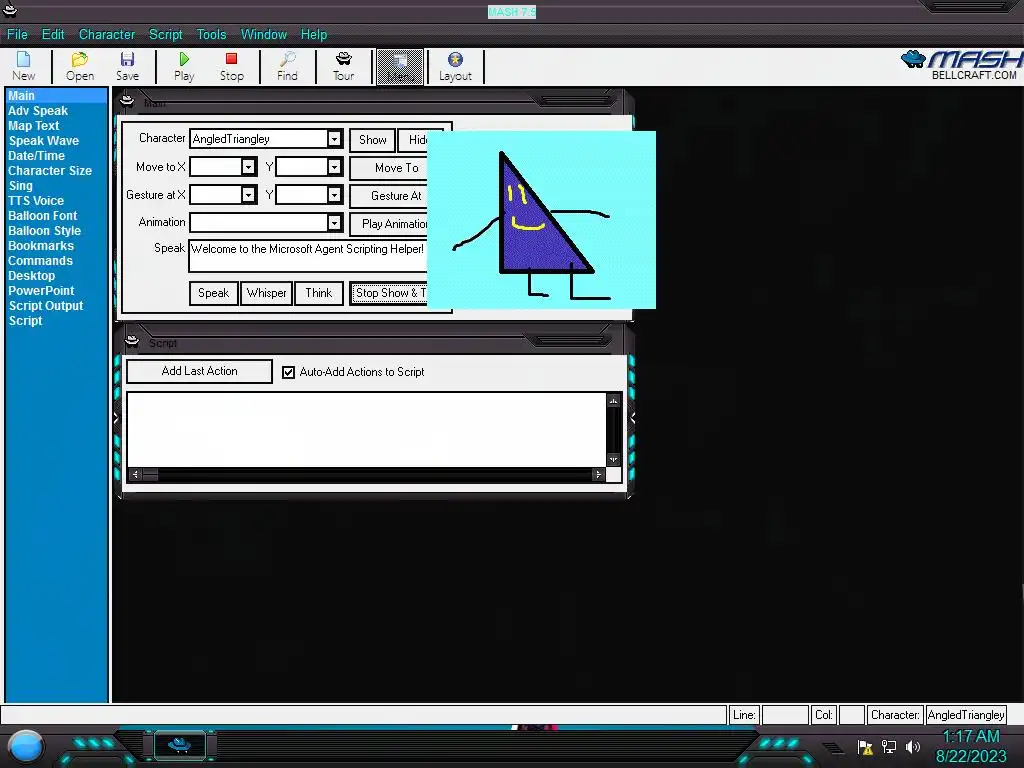Click the network tray icon
Screen dimensions: 1024x768
tap(889, 746)
